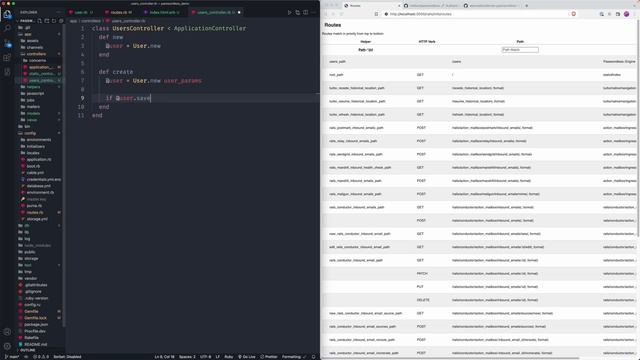Click New File icon in Explorer header
The height and width of the screenshot is (360, 640).
pos(40,21)
